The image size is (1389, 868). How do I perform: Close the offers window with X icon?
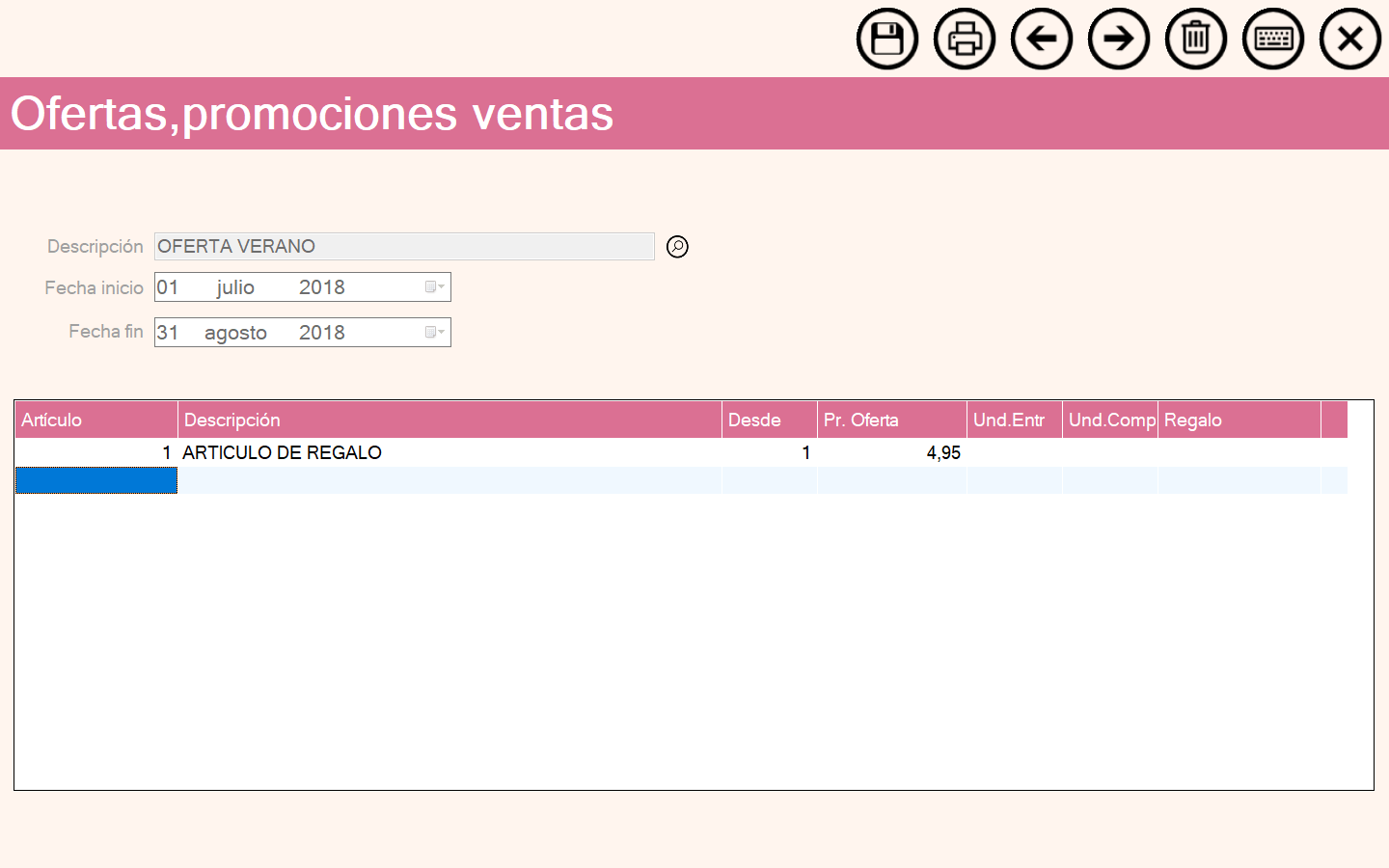[x=1349, y=40]
